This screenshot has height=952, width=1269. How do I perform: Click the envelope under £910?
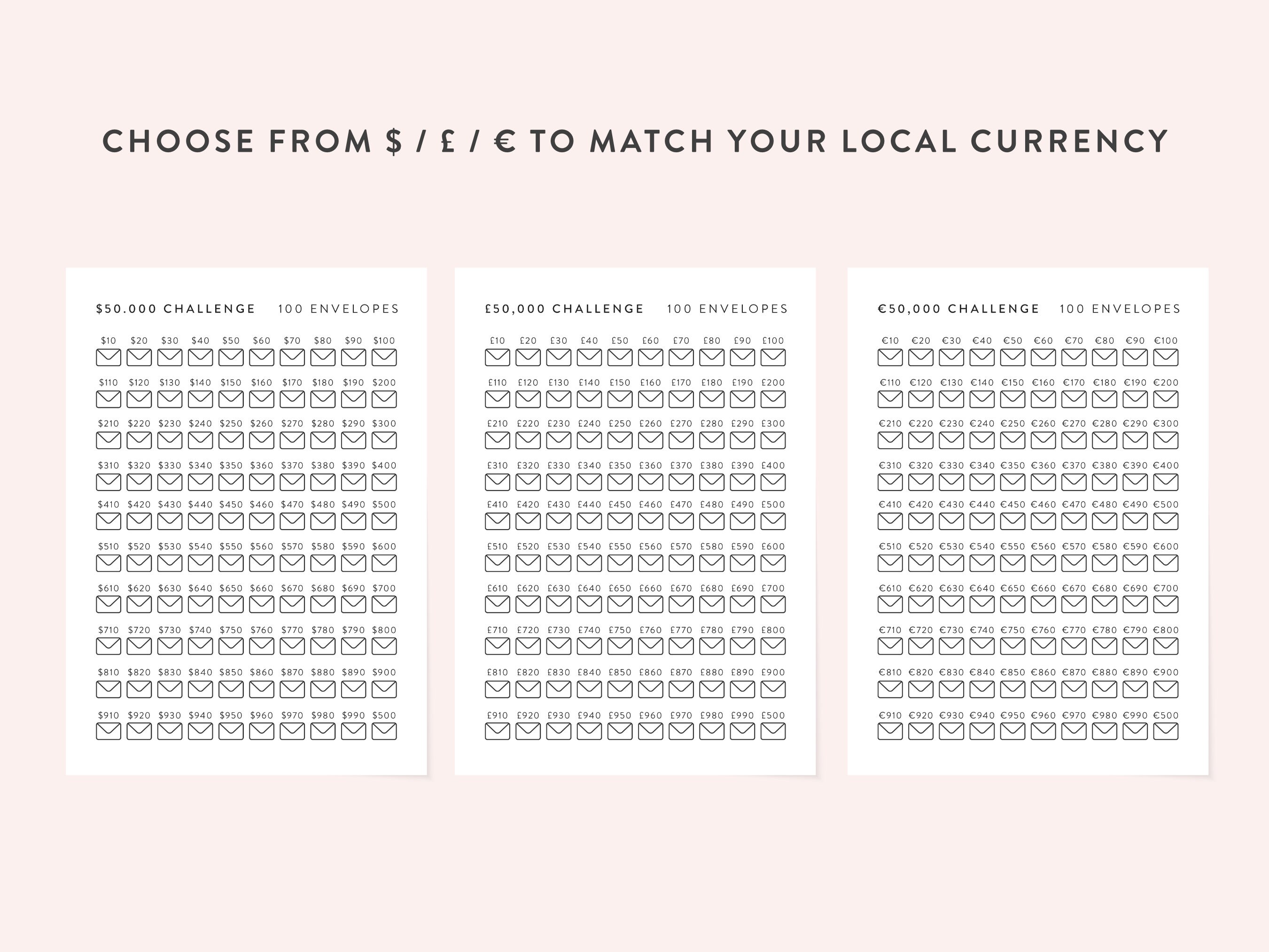click(x=498, y=731)
